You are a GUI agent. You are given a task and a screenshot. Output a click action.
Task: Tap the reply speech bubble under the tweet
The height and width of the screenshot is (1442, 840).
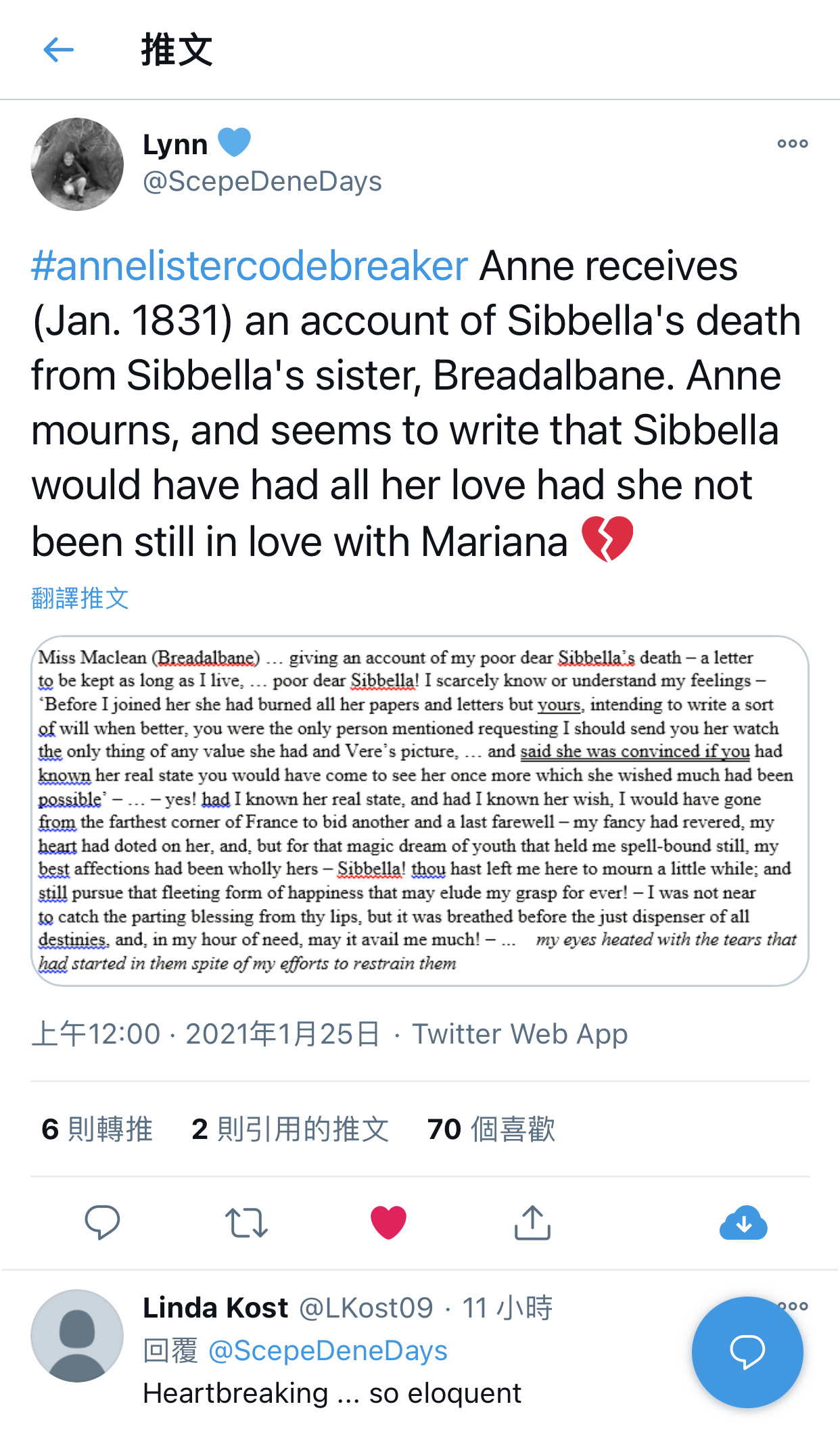point(102,1222)
